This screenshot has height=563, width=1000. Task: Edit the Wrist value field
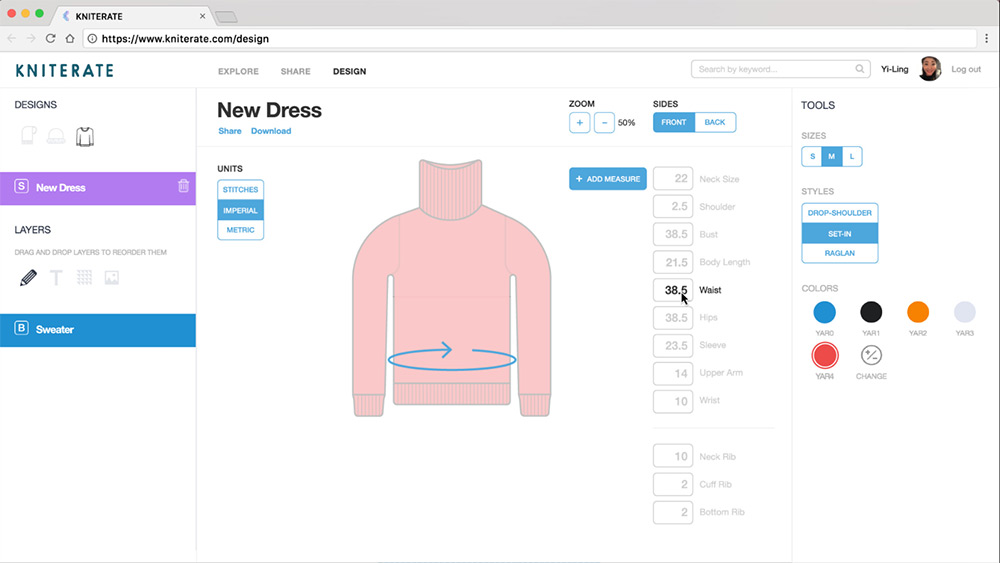[x=673, y=401]
